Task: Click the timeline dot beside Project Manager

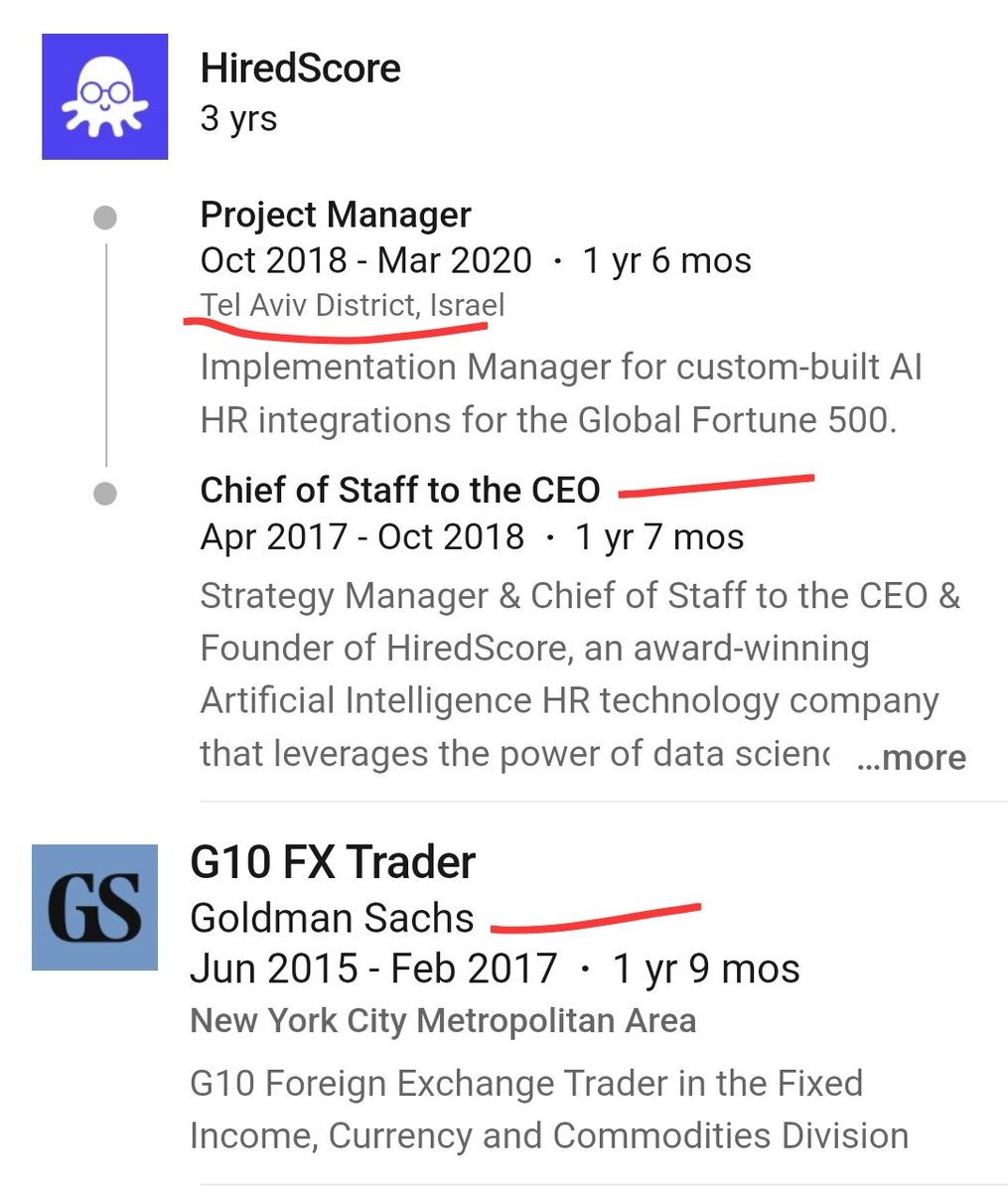Action: [104, 218]
